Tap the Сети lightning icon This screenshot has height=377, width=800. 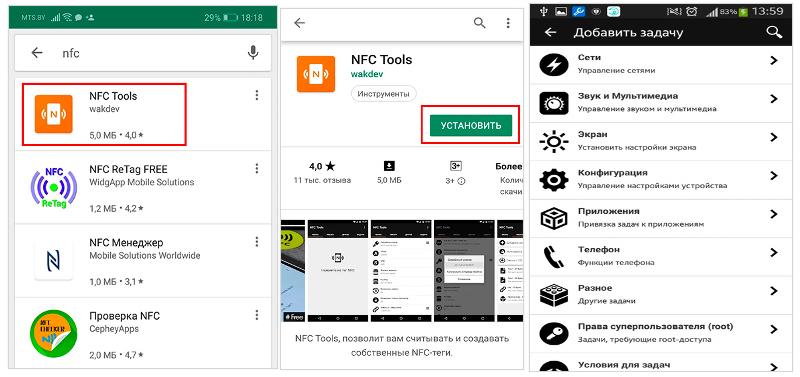[554, 65]
